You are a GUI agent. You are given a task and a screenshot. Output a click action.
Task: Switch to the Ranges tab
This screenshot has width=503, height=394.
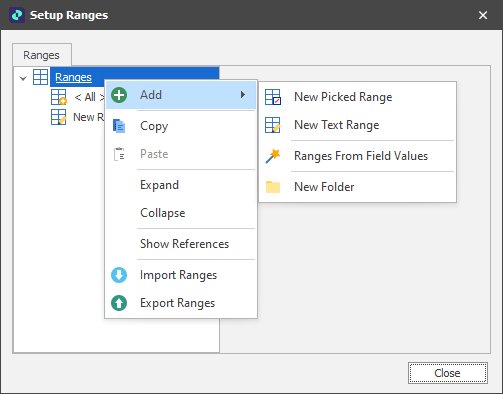click(x=42, y=55)
